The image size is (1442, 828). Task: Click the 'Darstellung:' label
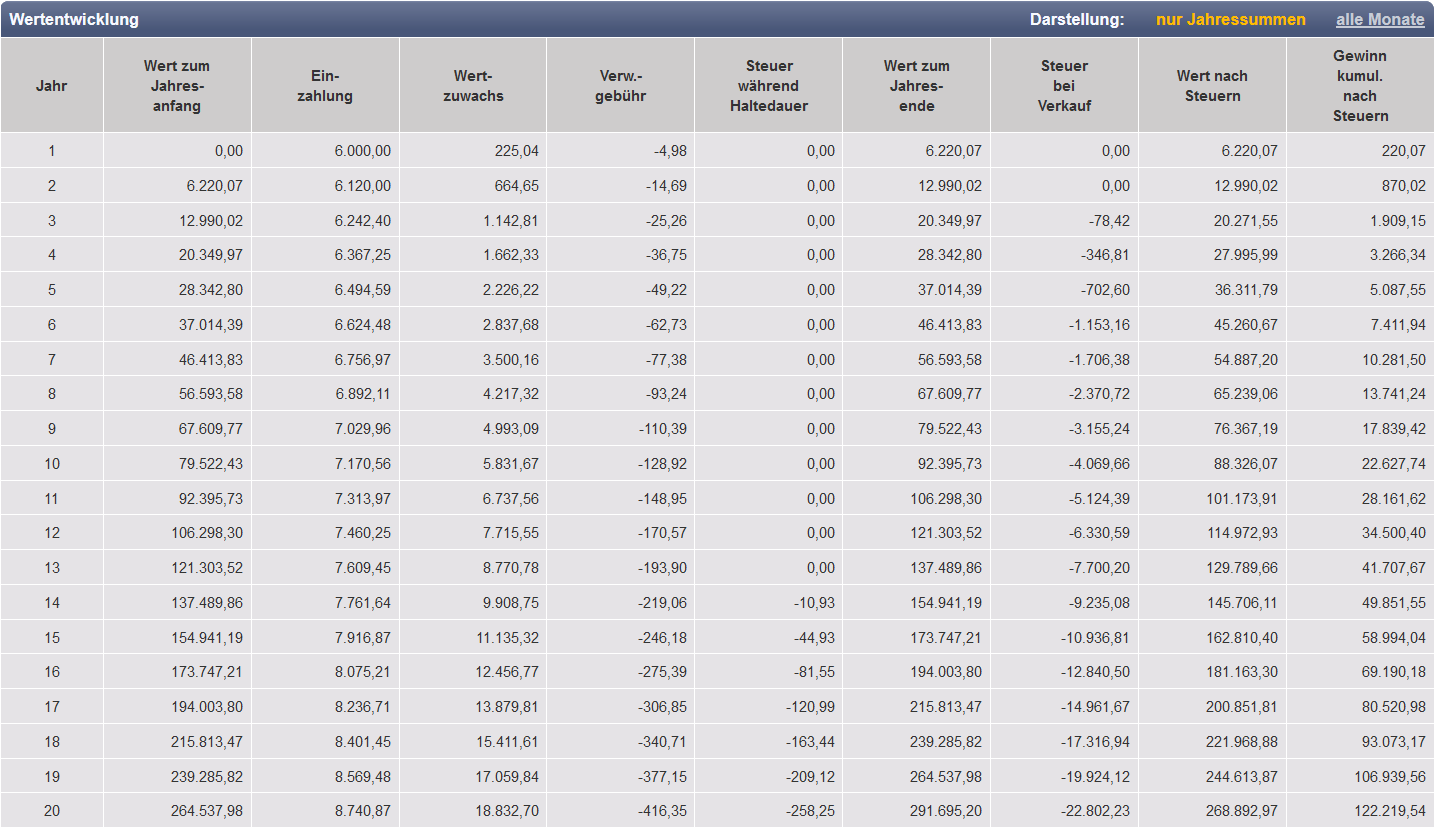click(1076, 20)
